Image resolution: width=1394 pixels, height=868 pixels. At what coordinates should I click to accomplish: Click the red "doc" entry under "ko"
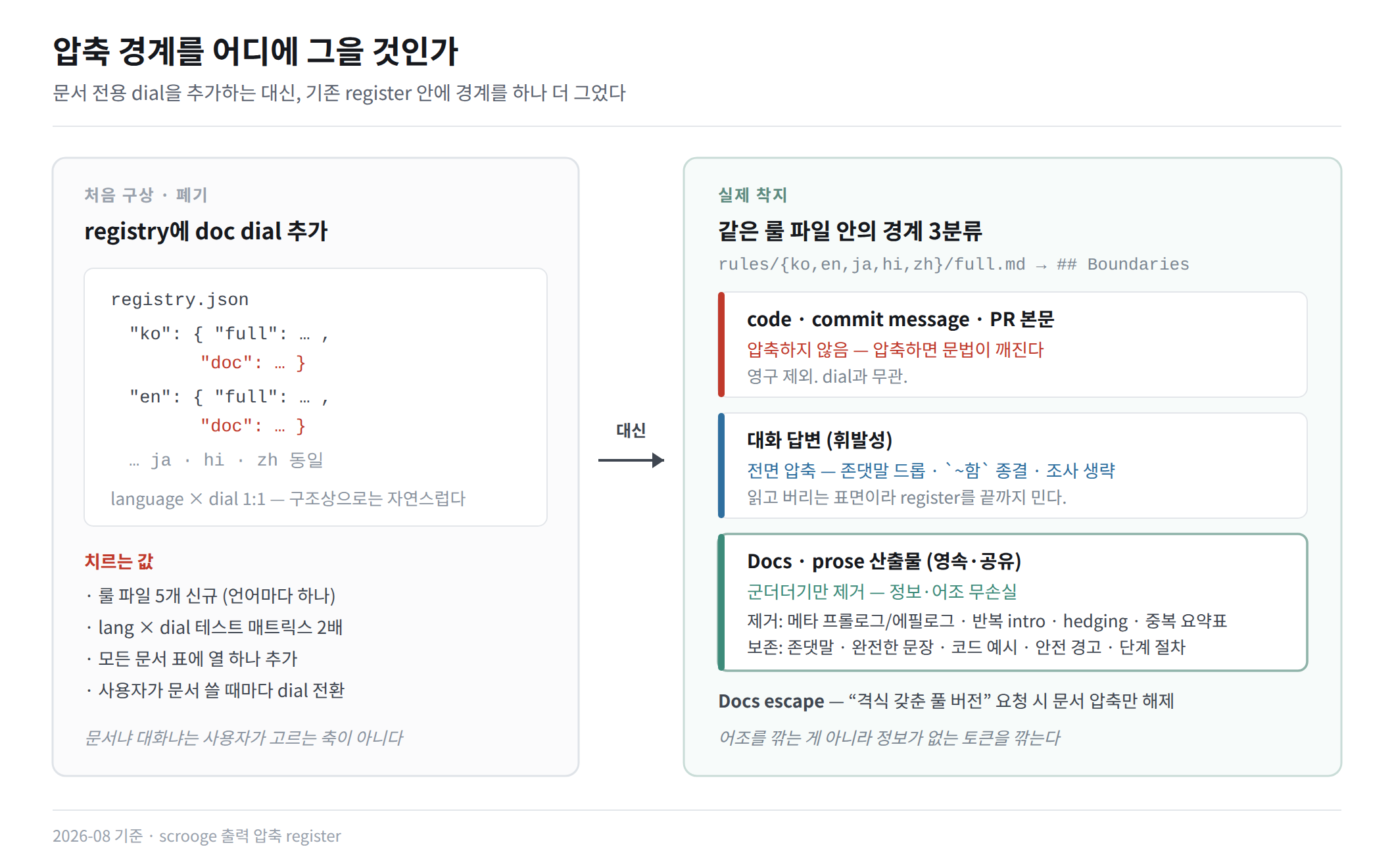click(x=253, y=362)
